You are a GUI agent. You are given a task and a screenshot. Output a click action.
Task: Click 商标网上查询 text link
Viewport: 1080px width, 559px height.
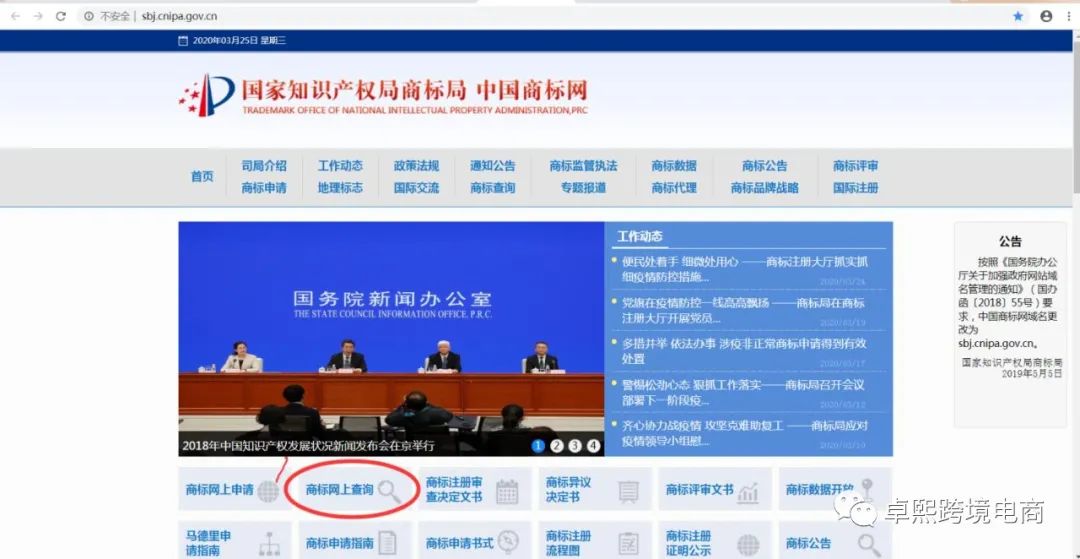point(340,490)
